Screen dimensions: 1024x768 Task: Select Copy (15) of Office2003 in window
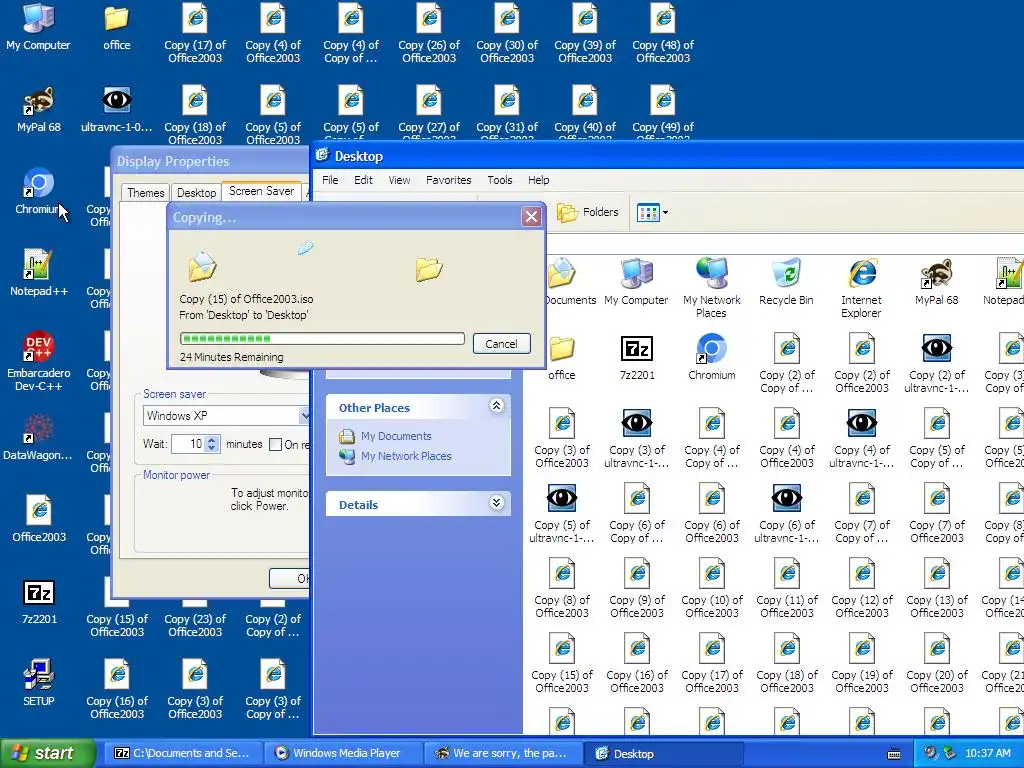tap(562, 664)
